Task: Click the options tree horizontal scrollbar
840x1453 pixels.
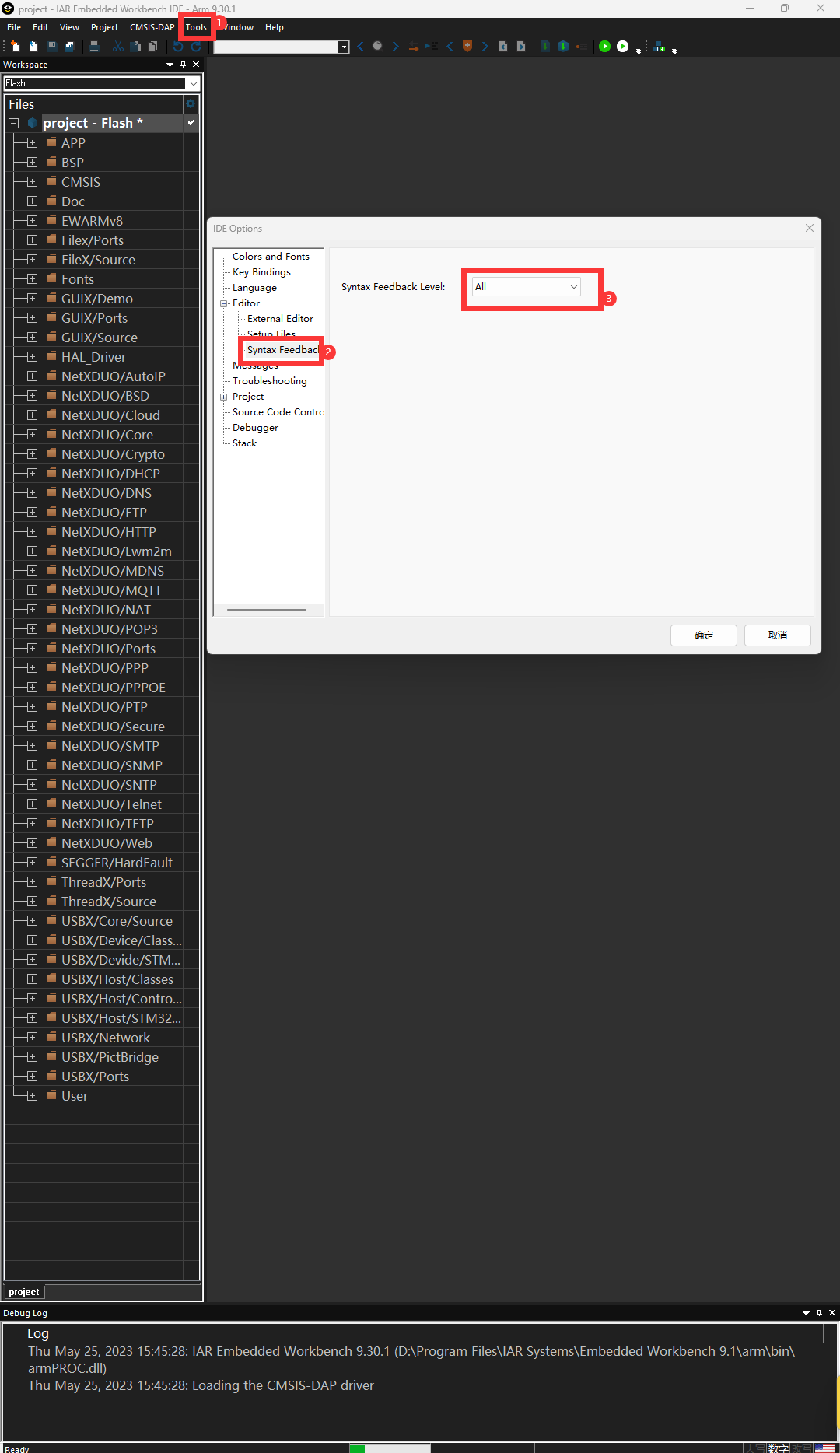Action: [267, 610]
